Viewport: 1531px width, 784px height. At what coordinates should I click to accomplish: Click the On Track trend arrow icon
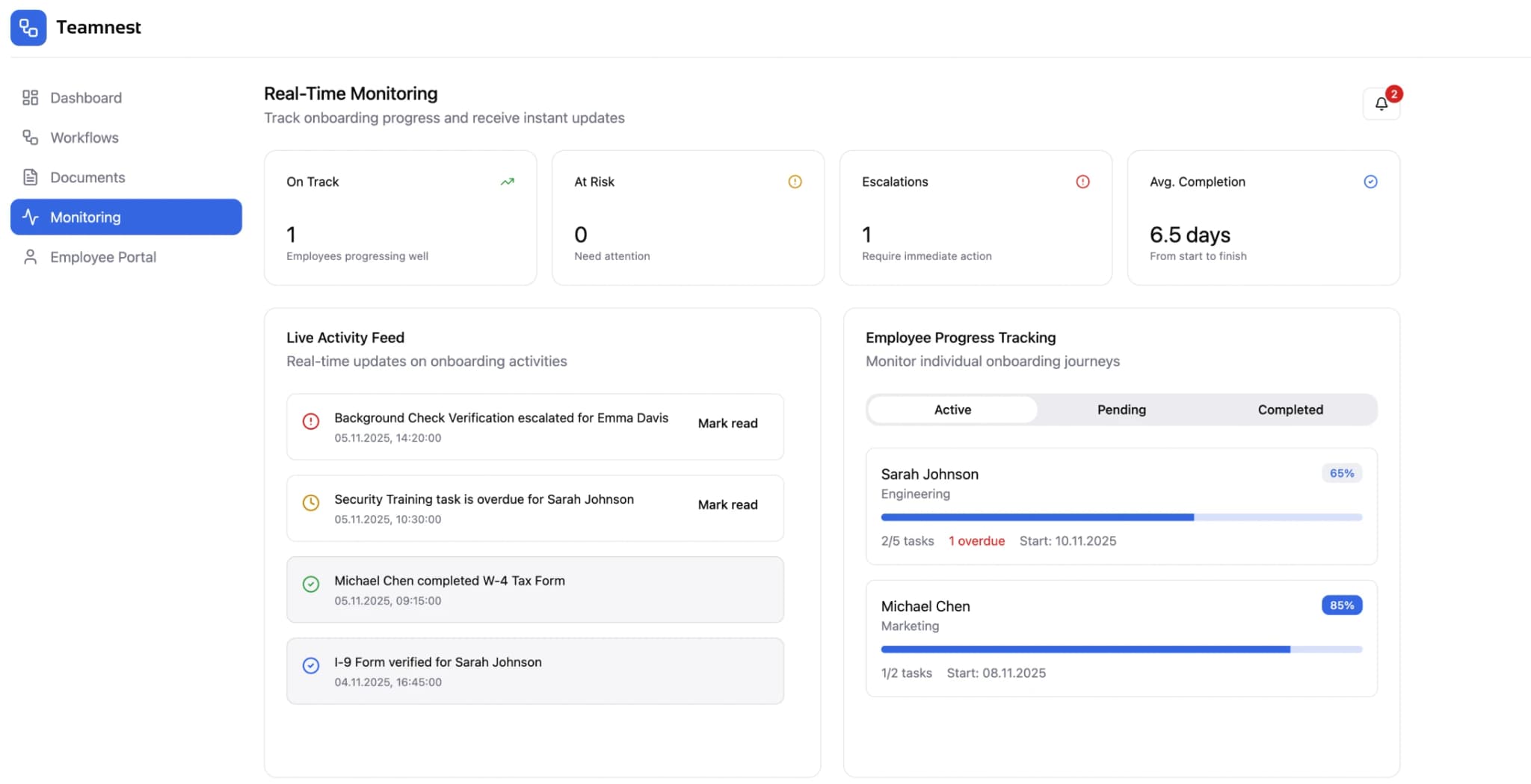click(x=507, y=181)
